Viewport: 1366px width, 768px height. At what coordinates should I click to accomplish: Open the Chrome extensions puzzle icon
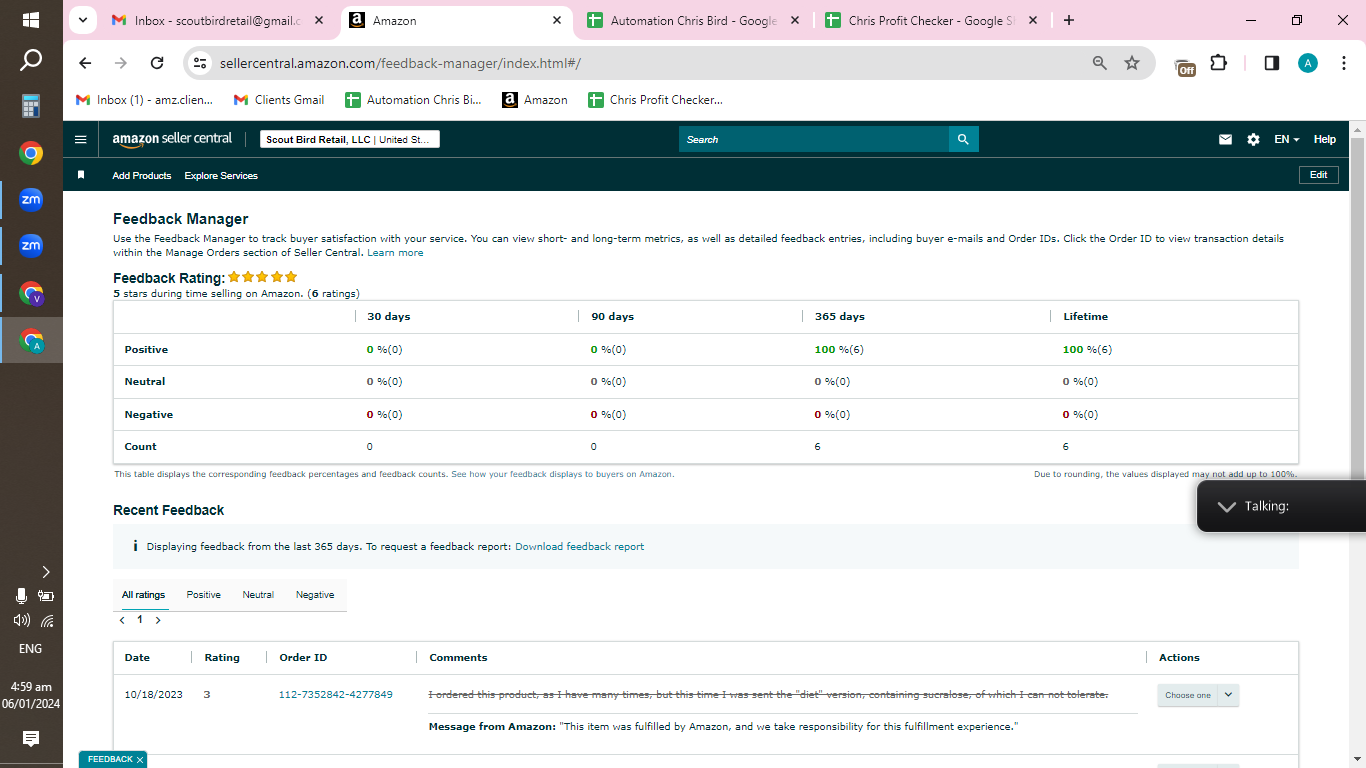pyautogui.click(x=1218, y=63)
